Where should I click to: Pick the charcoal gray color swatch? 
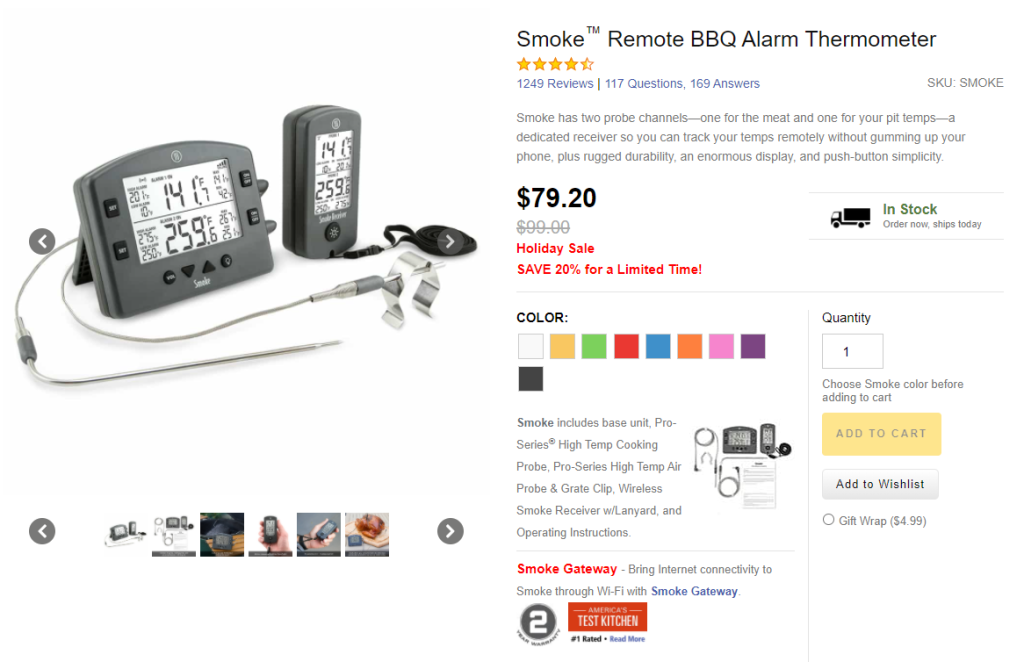coord(531,379)
